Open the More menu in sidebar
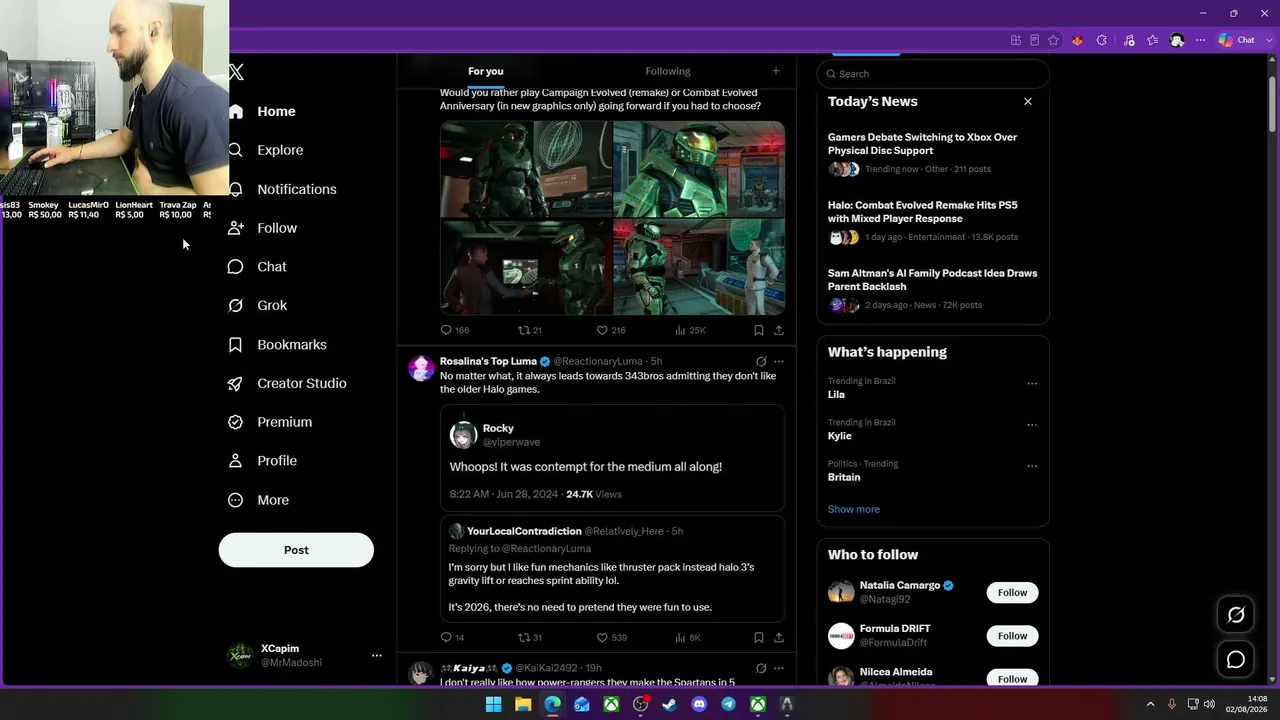 [x=259, y=500]
